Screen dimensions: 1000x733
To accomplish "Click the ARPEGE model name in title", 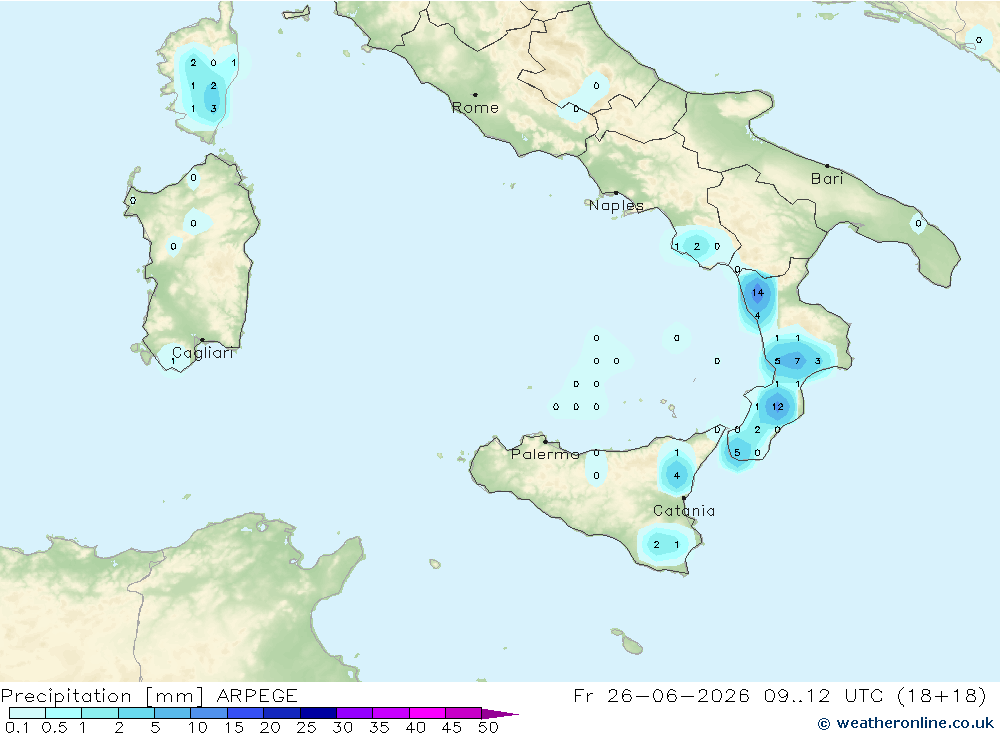I will point(257,695).
